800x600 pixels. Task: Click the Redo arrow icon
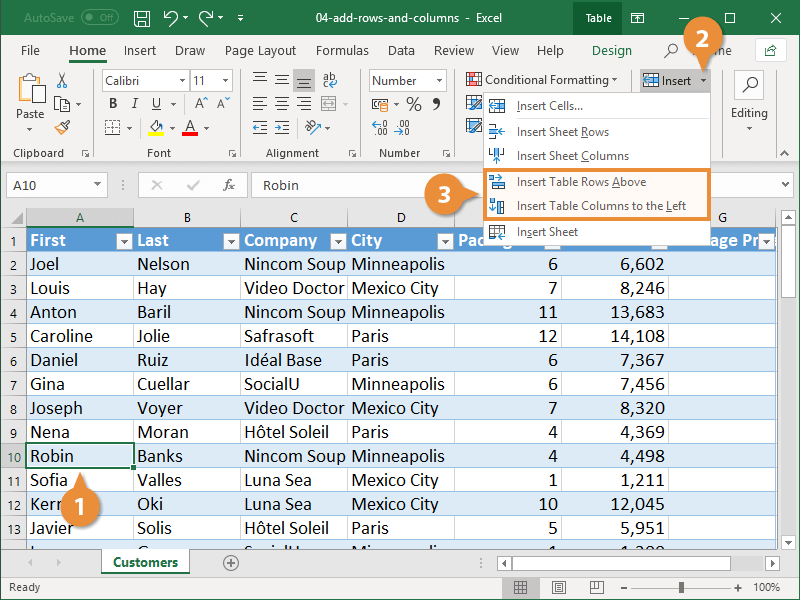point(206,18)
